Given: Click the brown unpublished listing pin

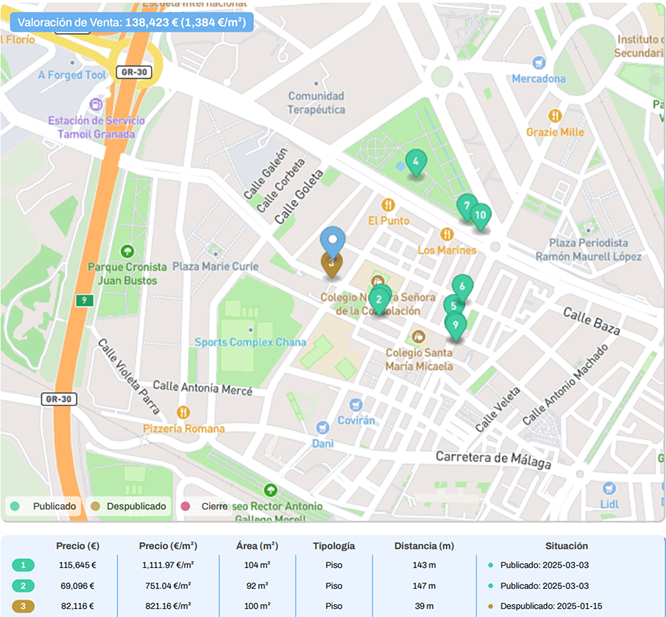Looking at the screenshot, I should point(331,263).
